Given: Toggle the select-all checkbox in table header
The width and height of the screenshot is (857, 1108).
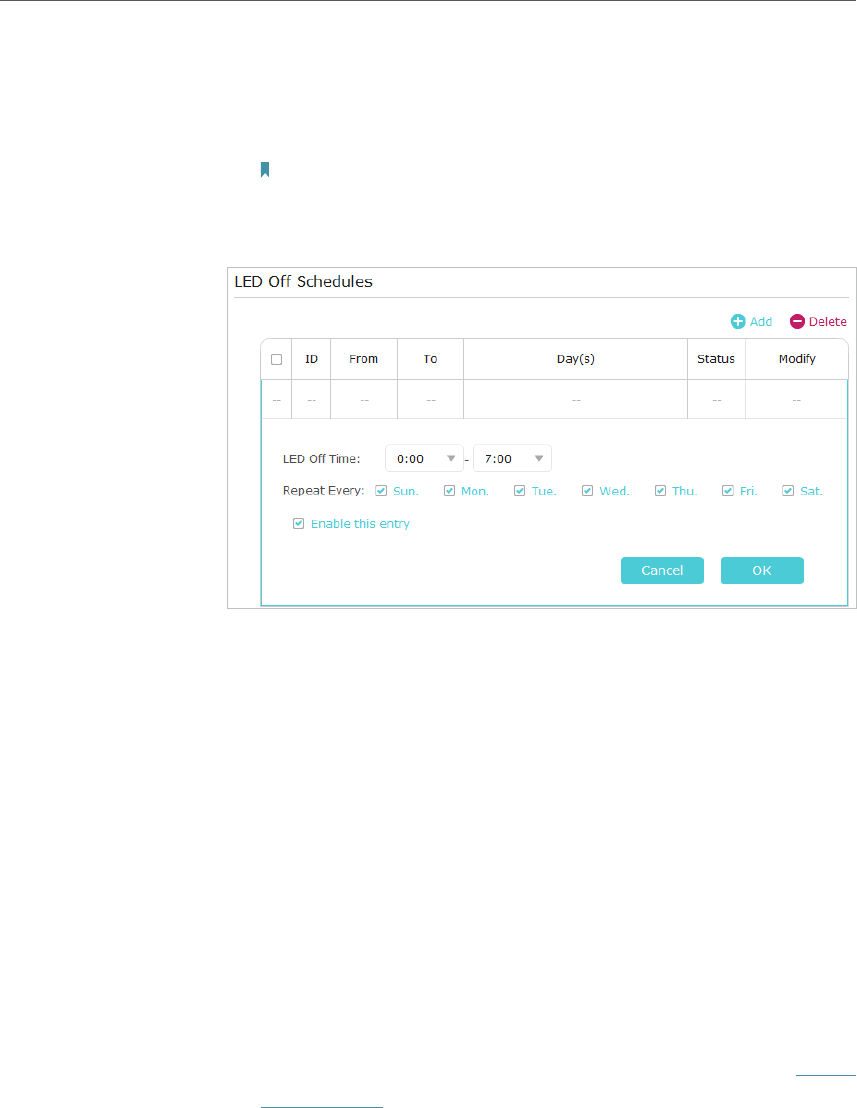Looking at the screenshot, I should [276, 360].
